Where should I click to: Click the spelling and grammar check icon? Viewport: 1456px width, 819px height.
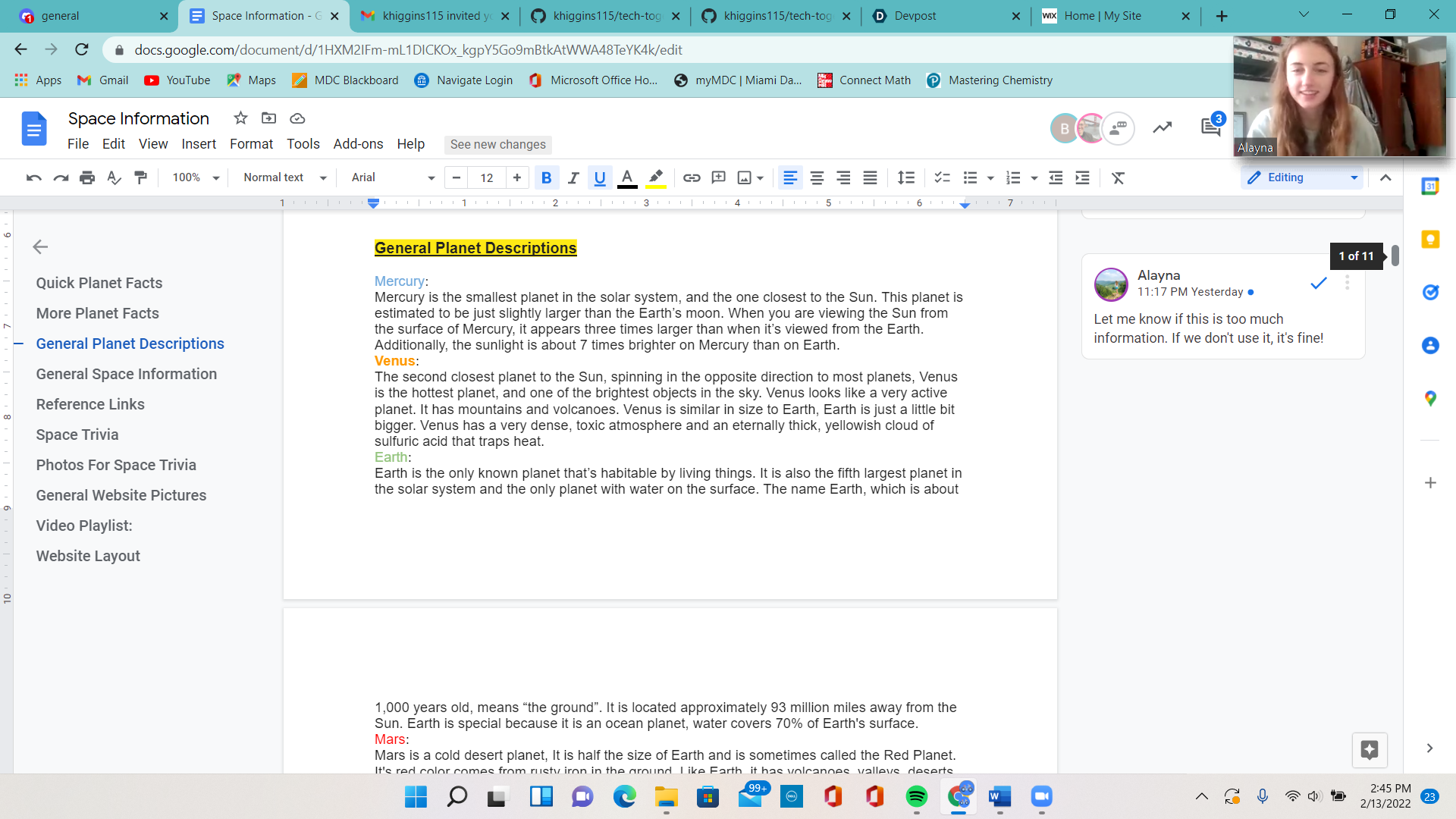[x=114, y=177]
